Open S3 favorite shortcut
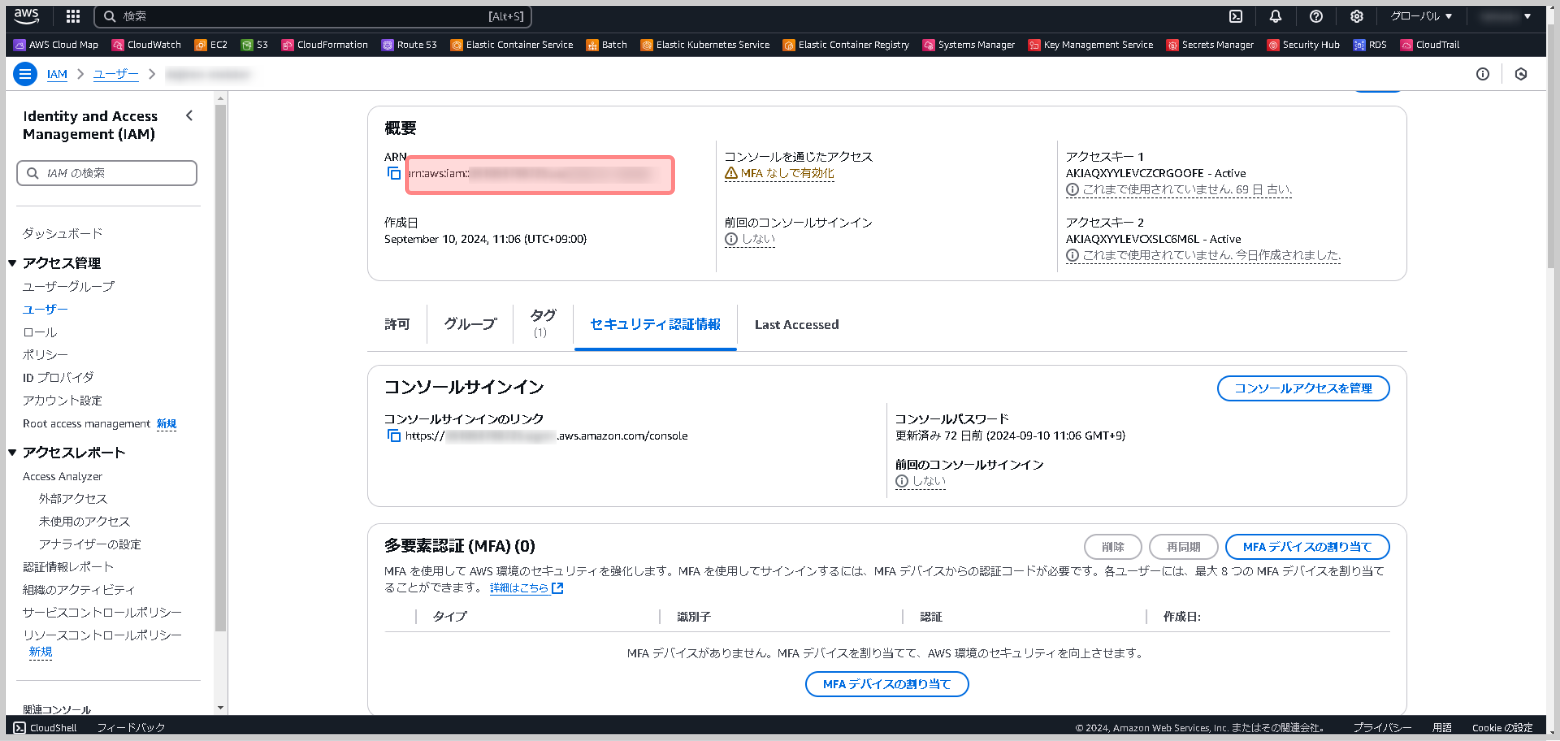Viewport: 1560px width, 741px height. pos(255,44)
